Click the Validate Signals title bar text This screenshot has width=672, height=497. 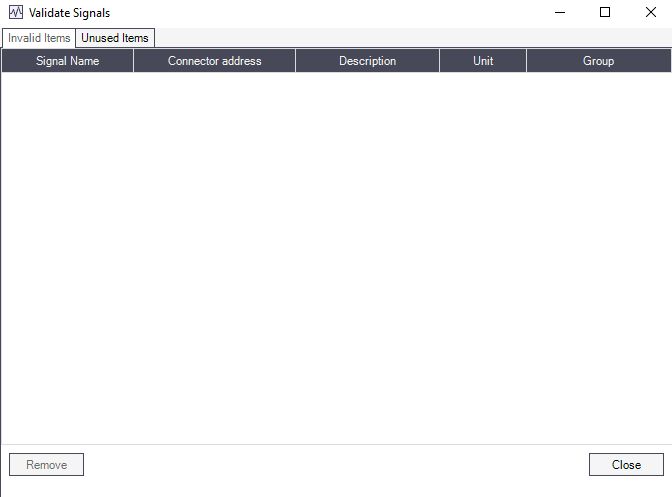[x=70, y=13]
